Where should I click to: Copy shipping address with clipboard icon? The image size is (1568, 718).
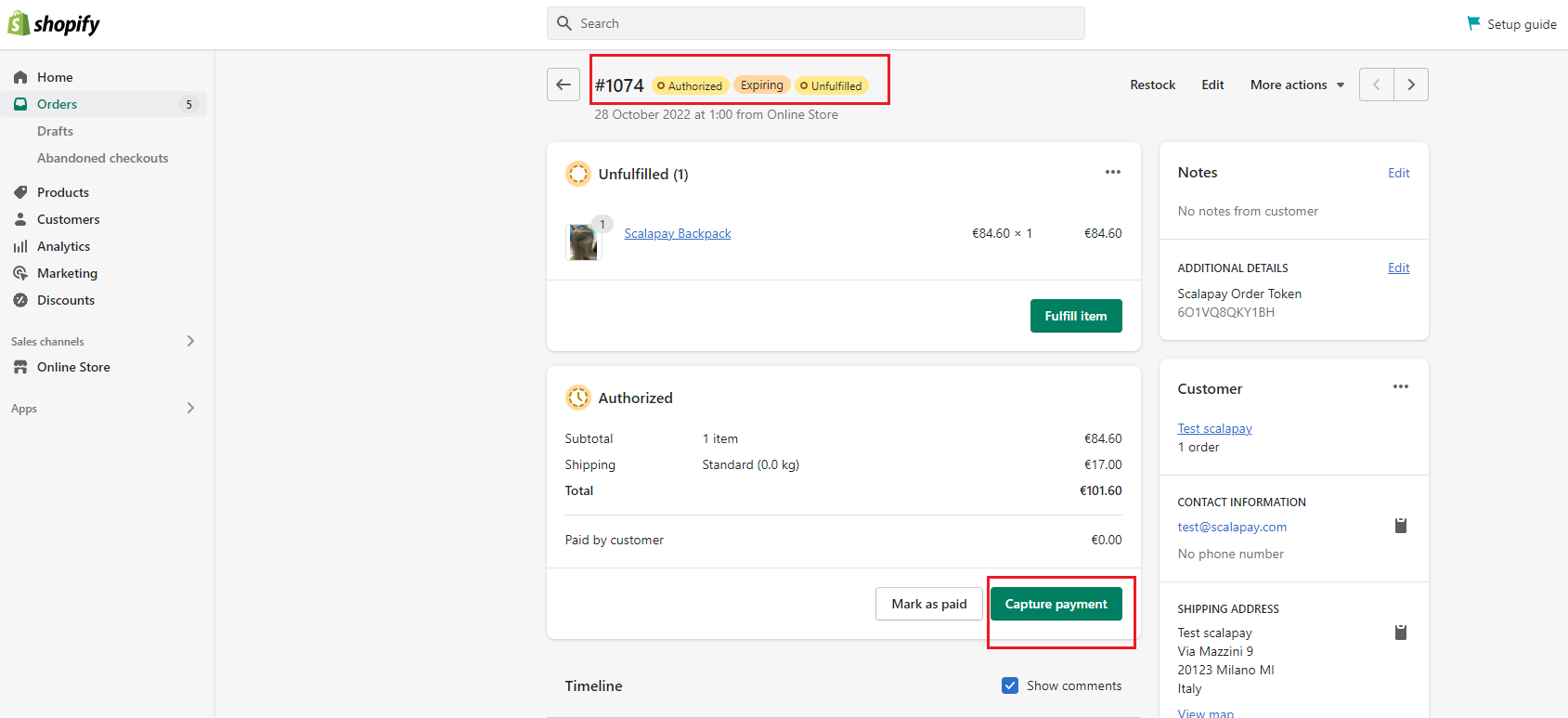1401,633
